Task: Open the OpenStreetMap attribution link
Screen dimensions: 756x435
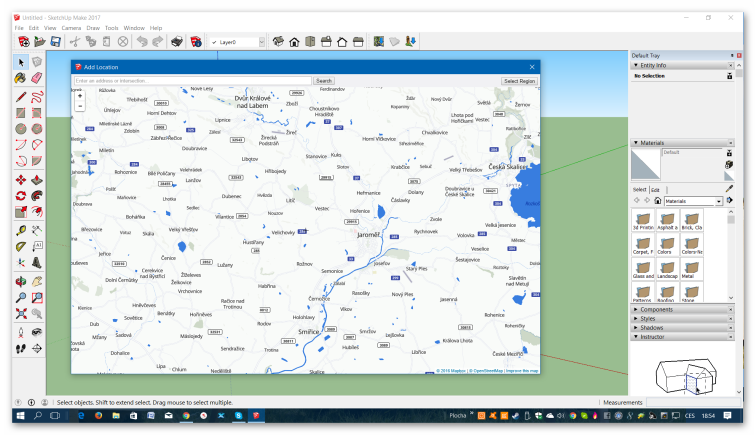Action: [486, 371]
